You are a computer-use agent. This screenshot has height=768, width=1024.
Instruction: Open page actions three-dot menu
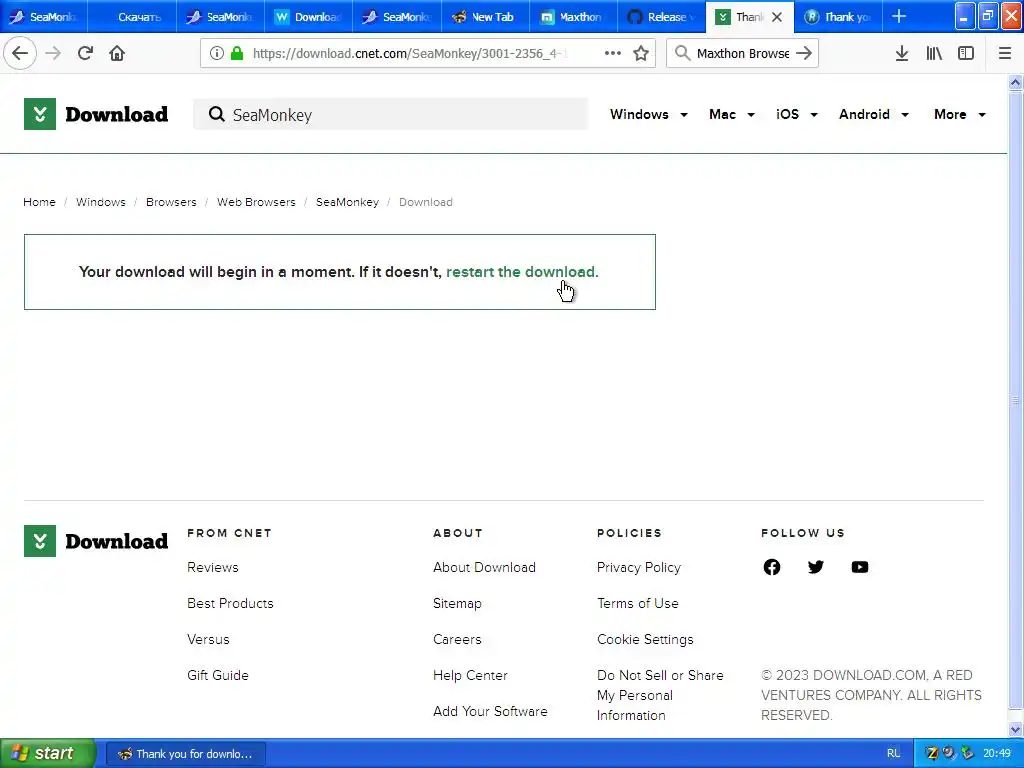coord(613,53)
